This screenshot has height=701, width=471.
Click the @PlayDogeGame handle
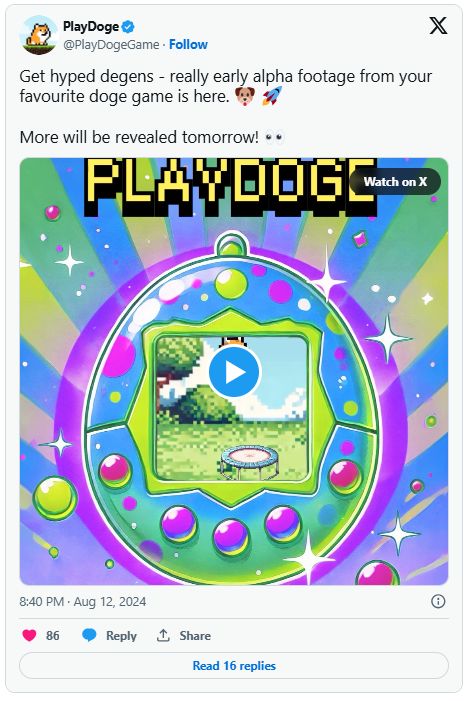pyautogui.click(x=111, y=45)
